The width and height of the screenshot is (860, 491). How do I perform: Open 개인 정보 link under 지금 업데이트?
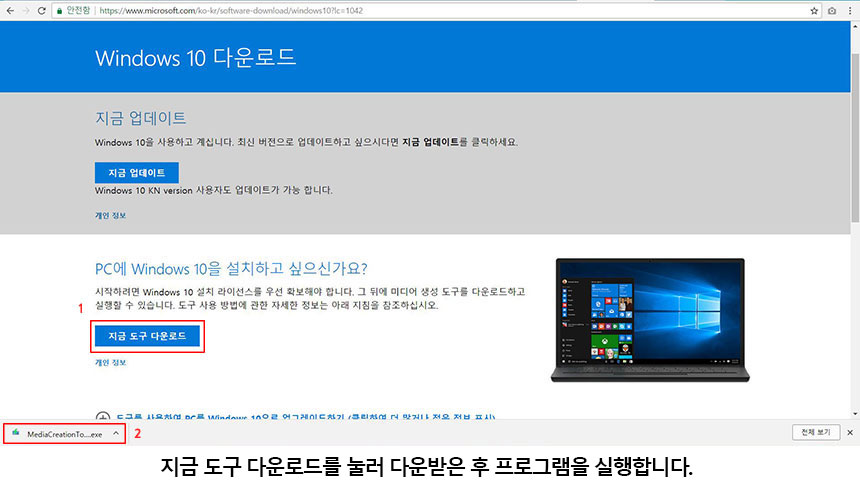[110, 216]
